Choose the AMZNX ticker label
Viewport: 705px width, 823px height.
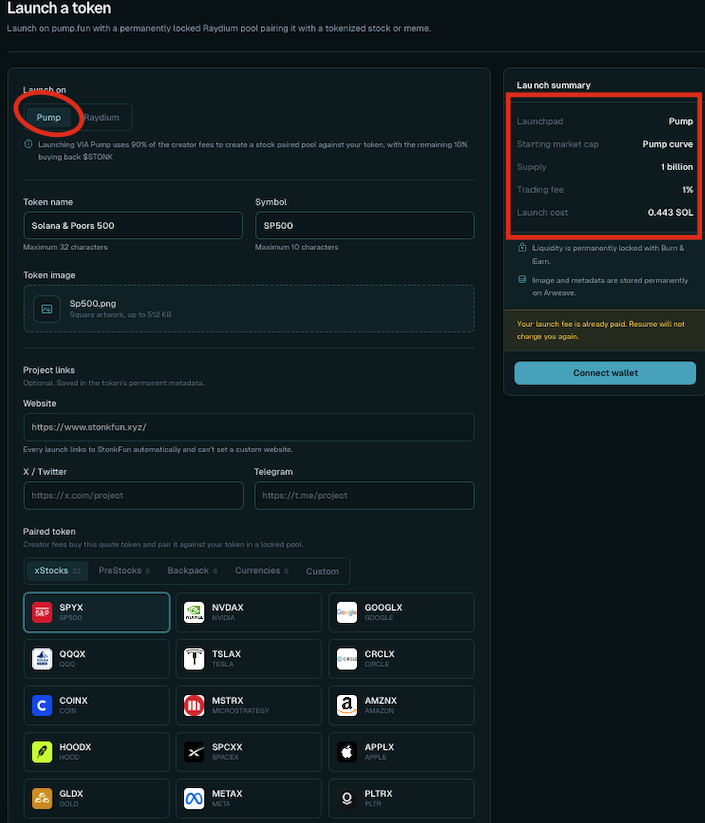click(381, 701)
